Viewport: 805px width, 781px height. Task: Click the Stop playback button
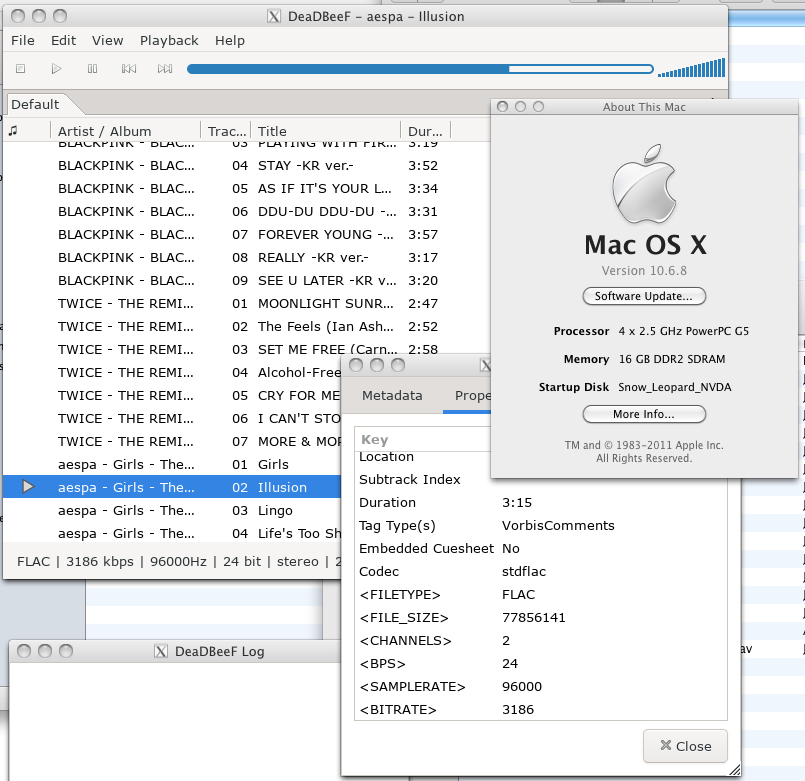click(20, 69)
